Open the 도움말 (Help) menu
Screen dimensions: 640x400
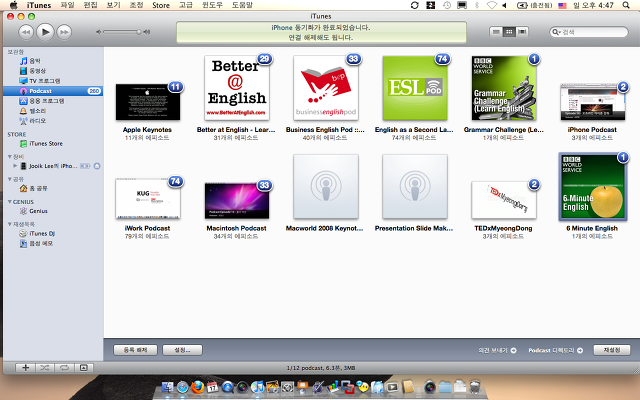(x=242, y=5)
